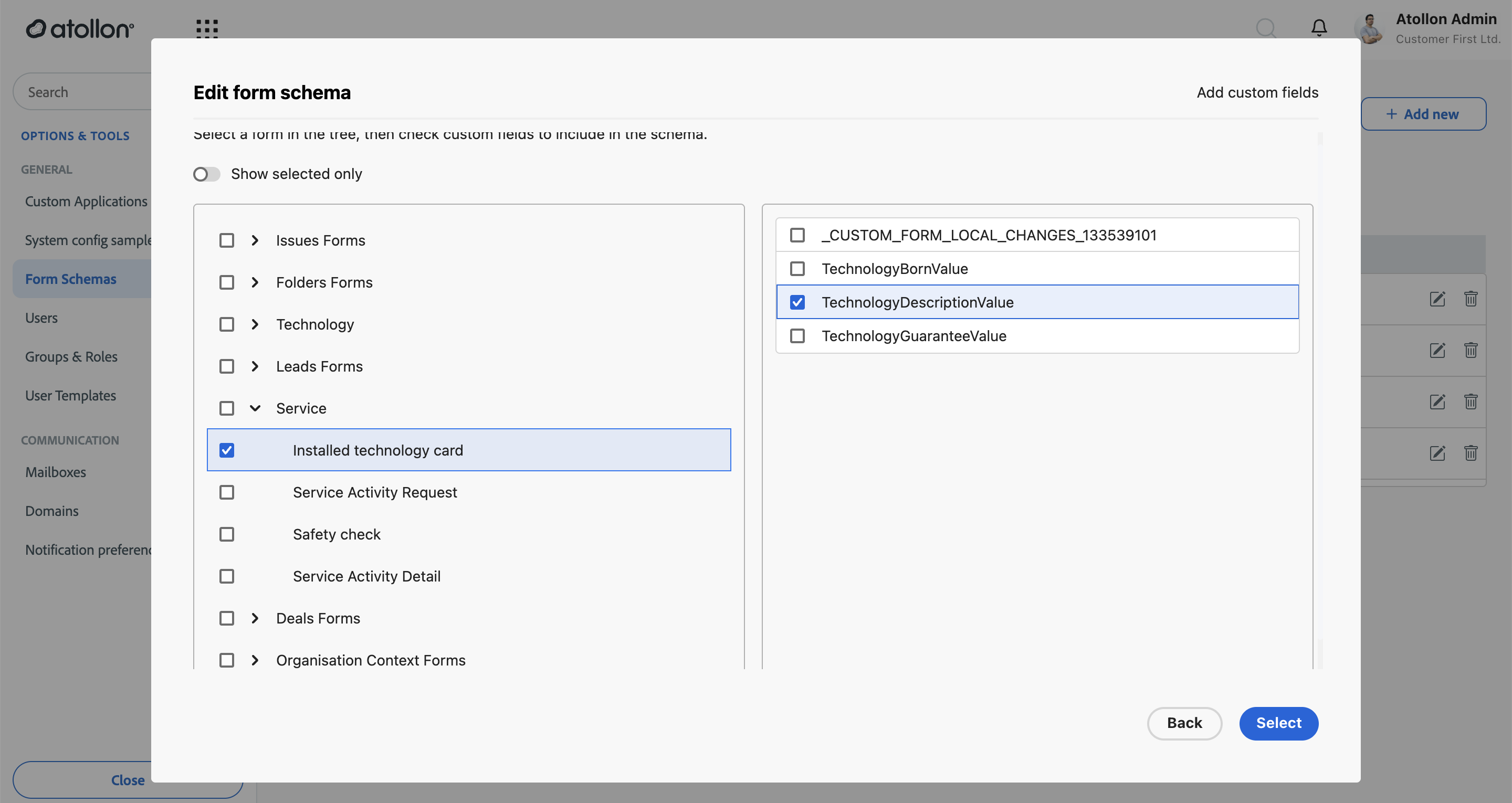Screen dimensions: 1512x803
Task: Open the notifications bell
Action: 1319,28
